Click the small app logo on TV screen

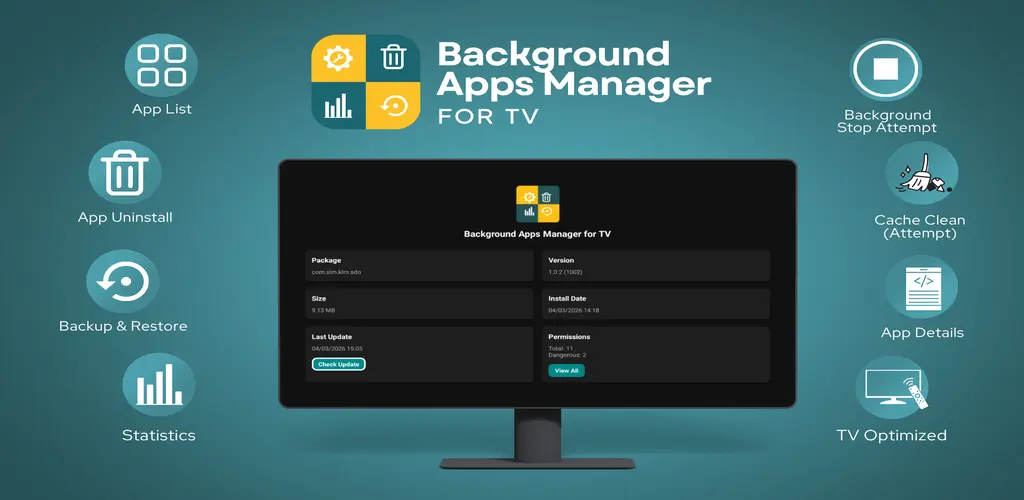pyautogui.click(x=537, y=204)
